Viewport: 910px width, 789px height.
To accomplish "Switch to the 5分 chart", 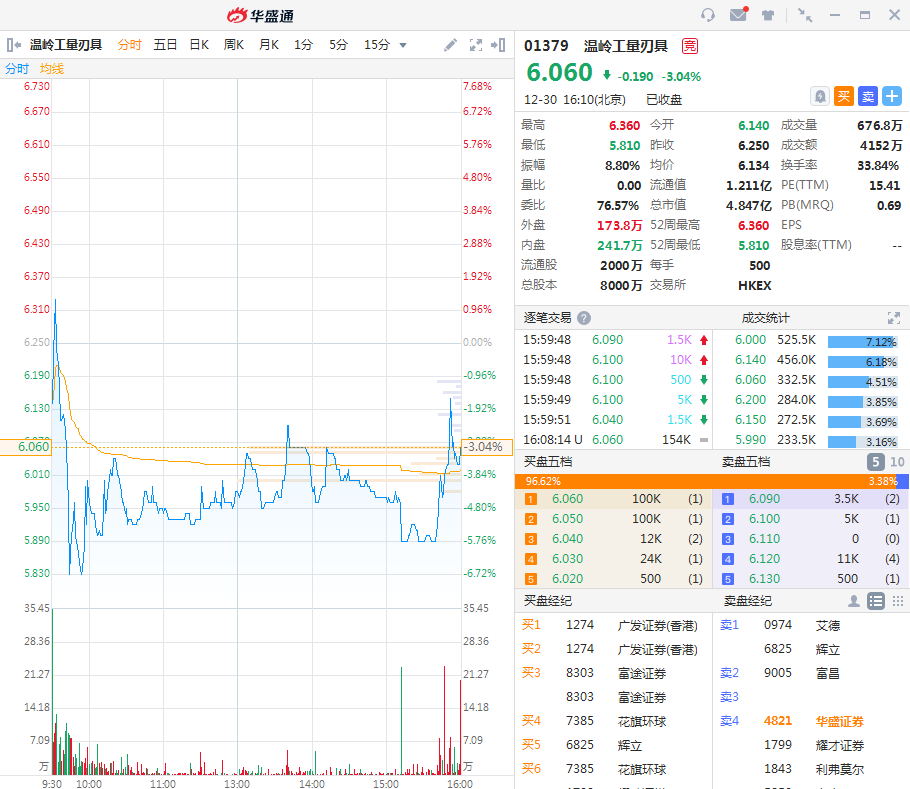I will tap(338, 45).
